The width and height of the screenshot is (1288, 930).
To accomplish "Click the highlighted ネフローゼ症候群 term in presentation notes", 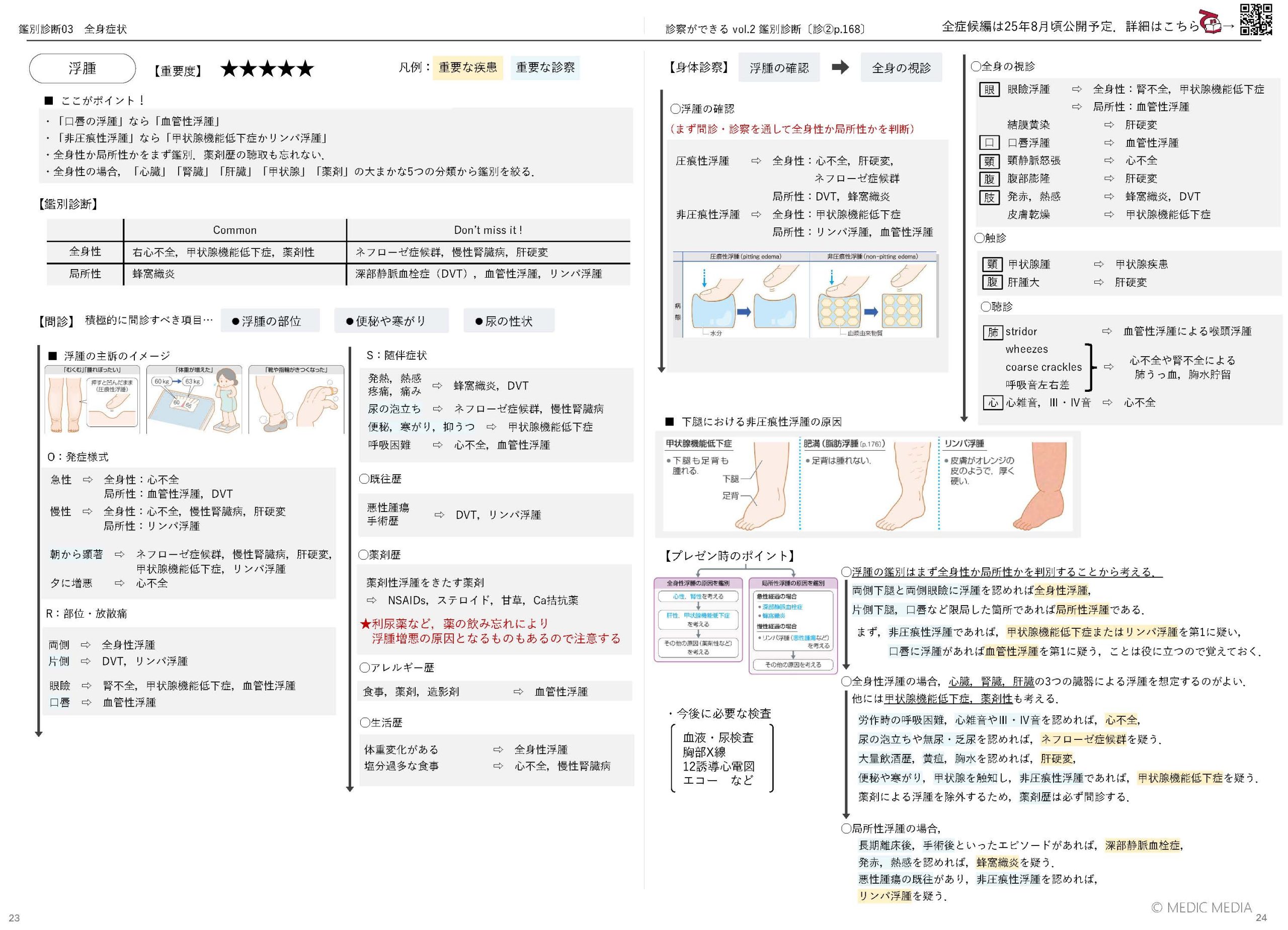I will 1083,739.
